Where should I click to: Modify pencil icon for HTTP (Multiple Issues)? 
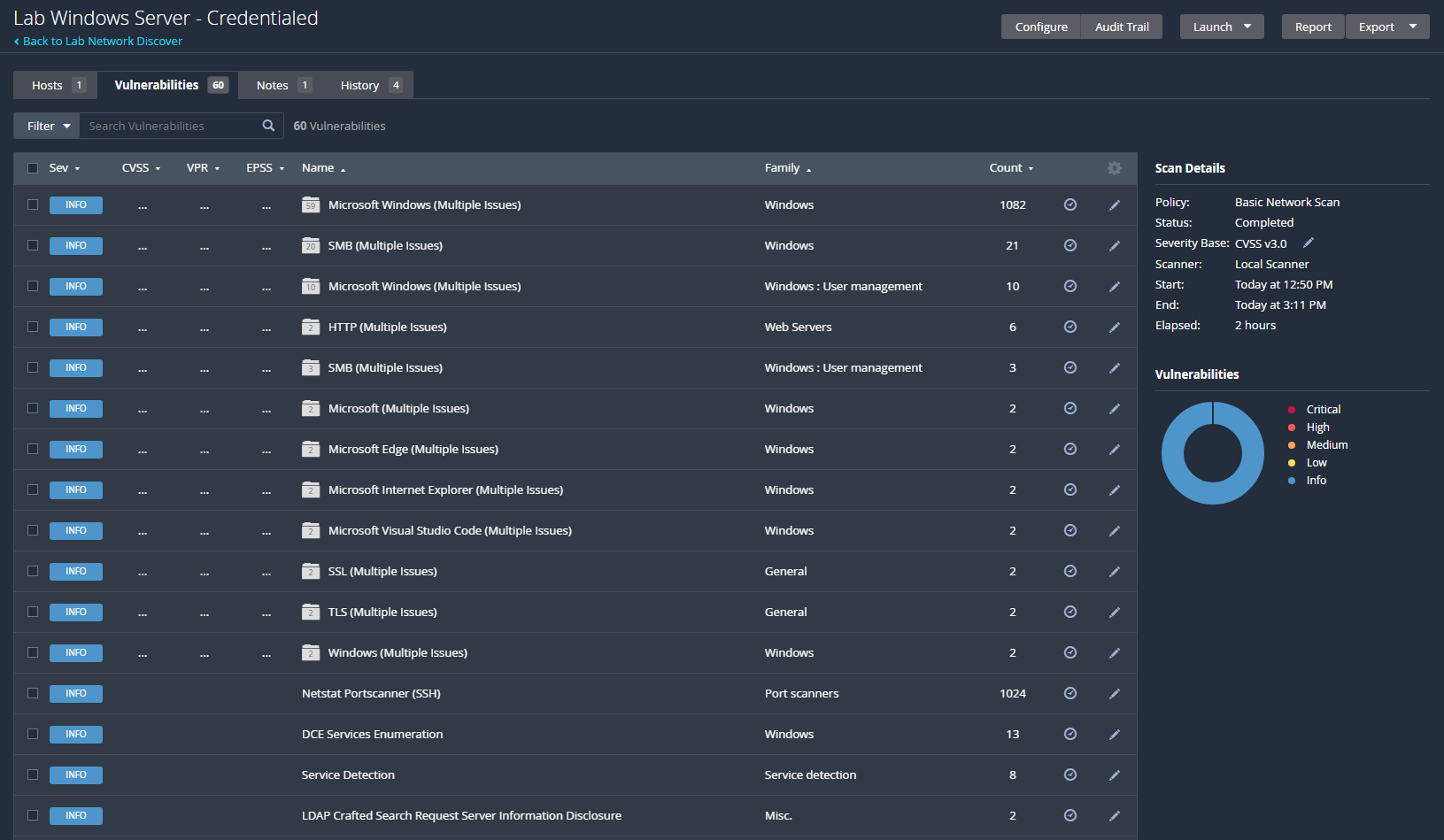point(1115,327)
